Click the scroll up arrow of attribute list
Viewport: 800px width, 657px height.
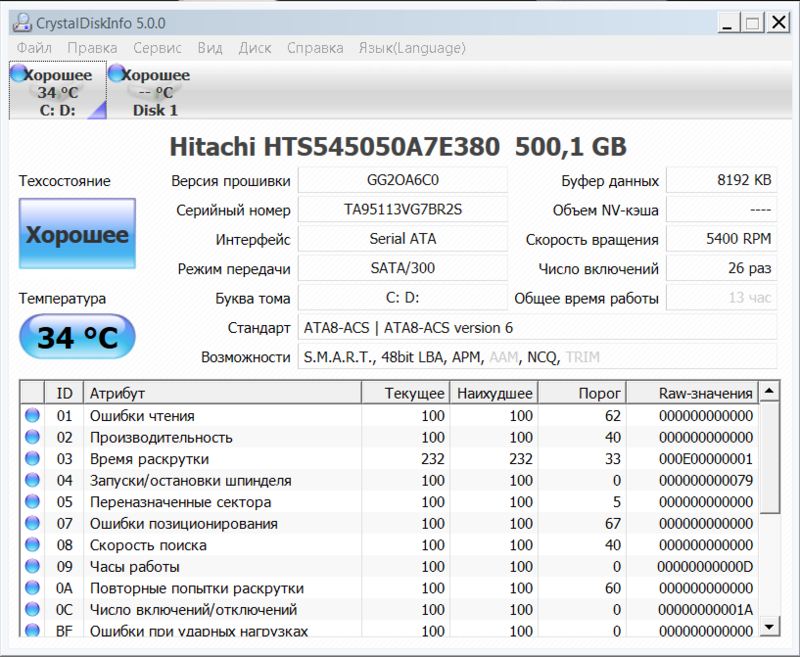point(769,391)
